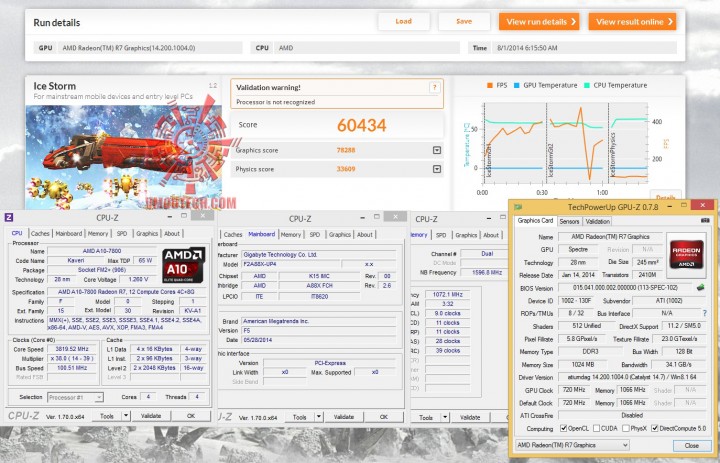Click the GPU field showing AMD Radeon(TM) R7 Graphics(14.200.1004.0)
Screen dimensions: 720x463
(x=150, y=48)
